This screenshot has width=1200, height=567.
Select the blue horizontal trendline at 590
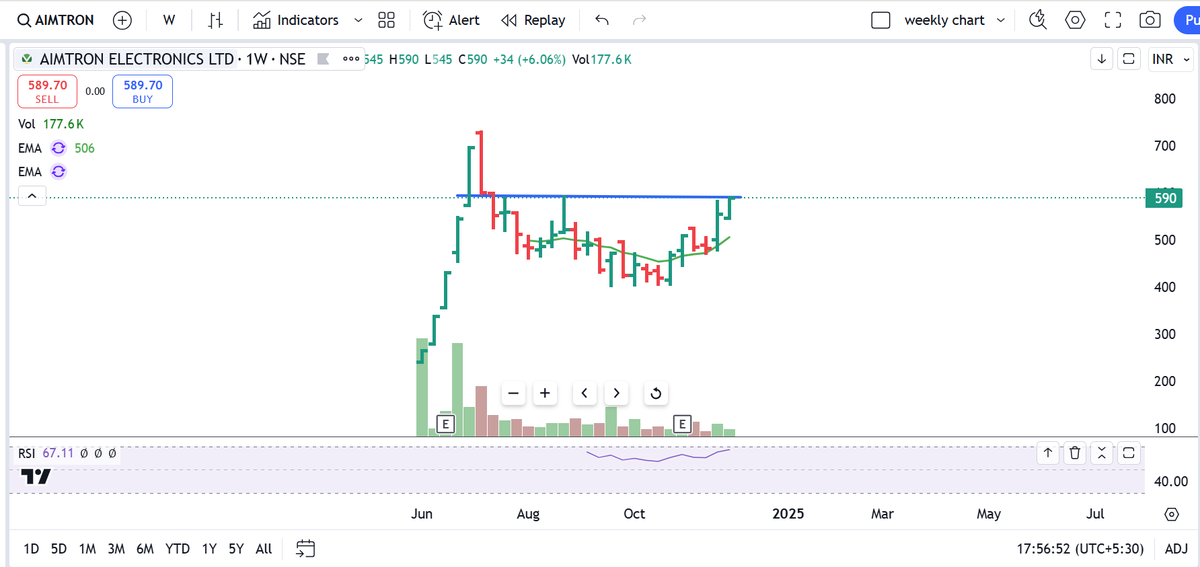click(x=600, y=196)
